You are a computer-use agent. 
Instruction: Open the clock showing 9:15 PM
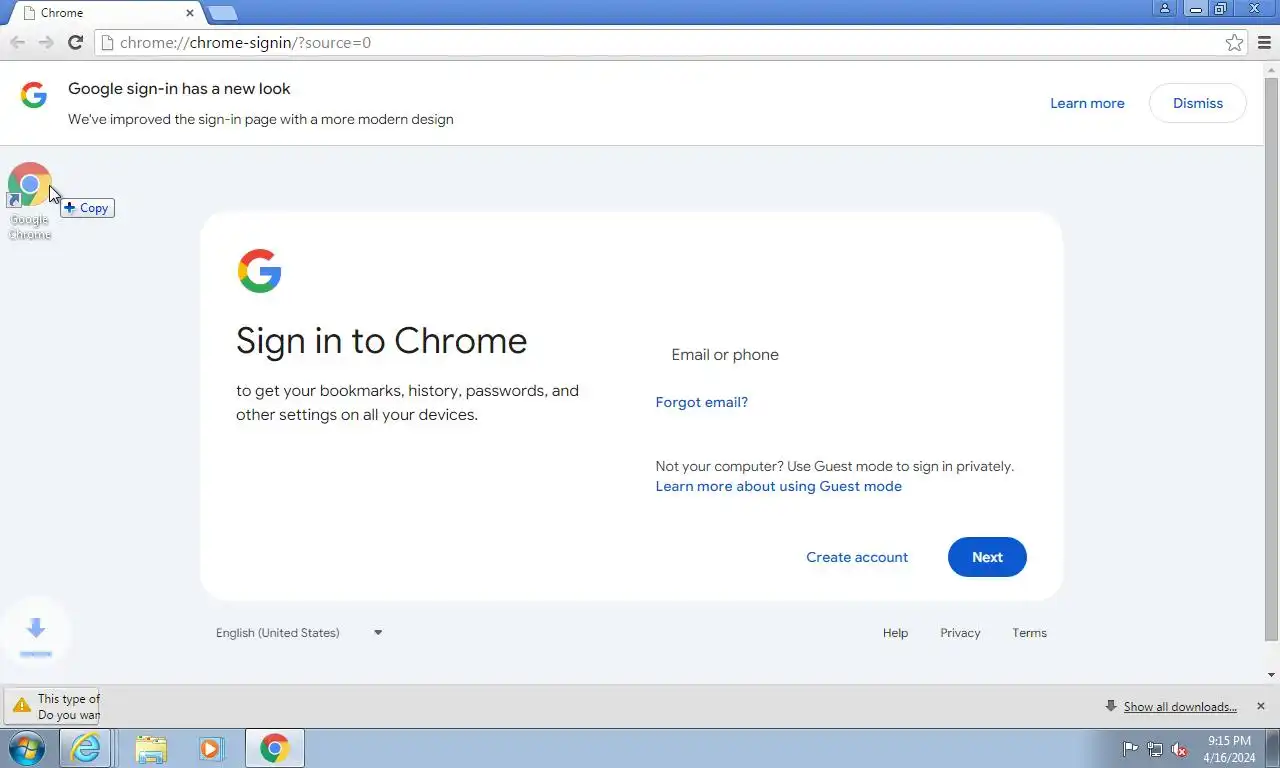click(x=1229, y=749)
